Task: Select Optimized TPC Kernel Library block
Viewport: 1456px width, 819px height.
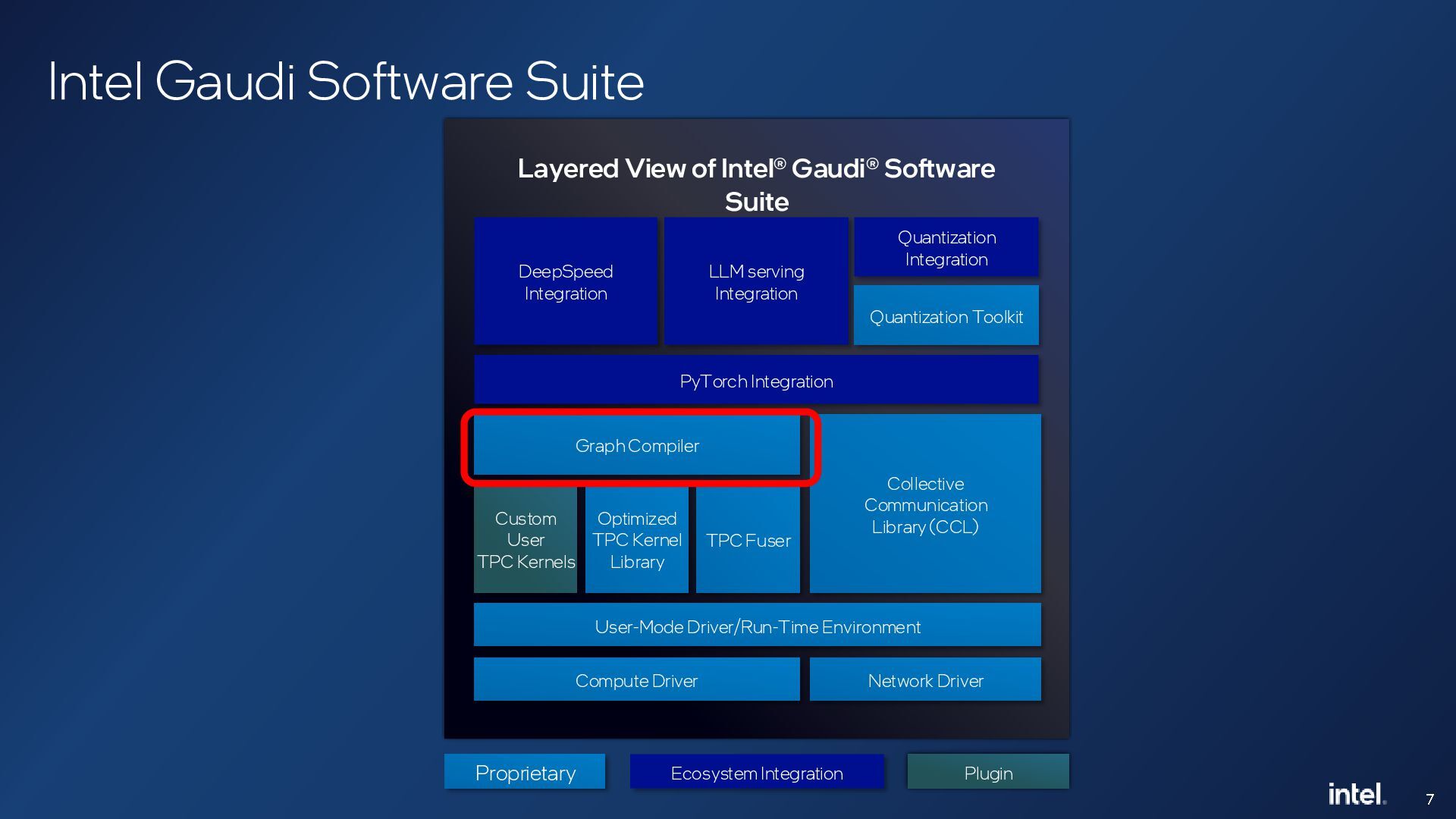Action: pyautogui.click(x=637, y=540)
